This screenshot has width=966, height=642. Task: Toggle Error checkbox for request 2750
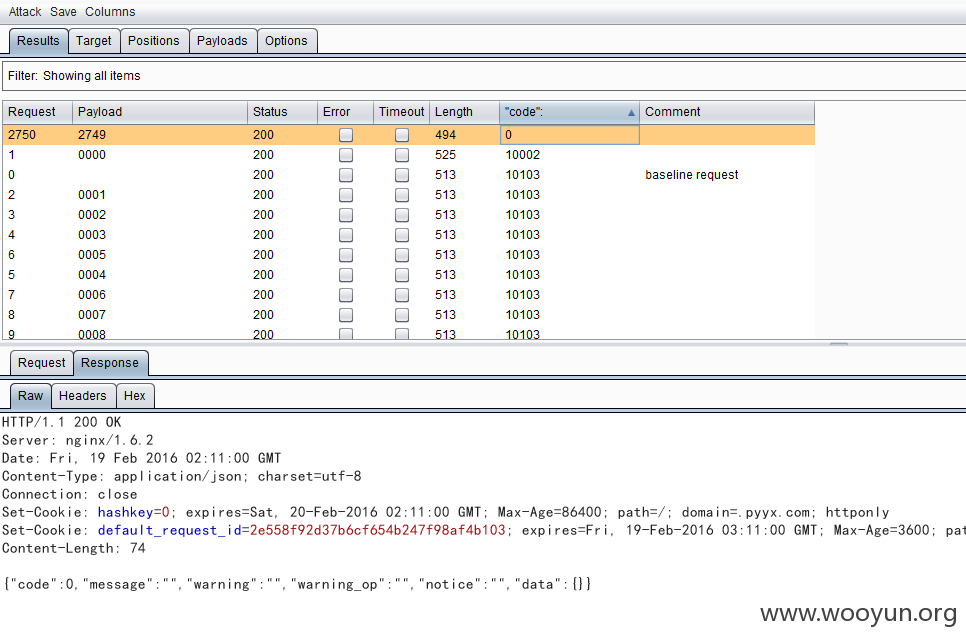(x=346, y=135)
